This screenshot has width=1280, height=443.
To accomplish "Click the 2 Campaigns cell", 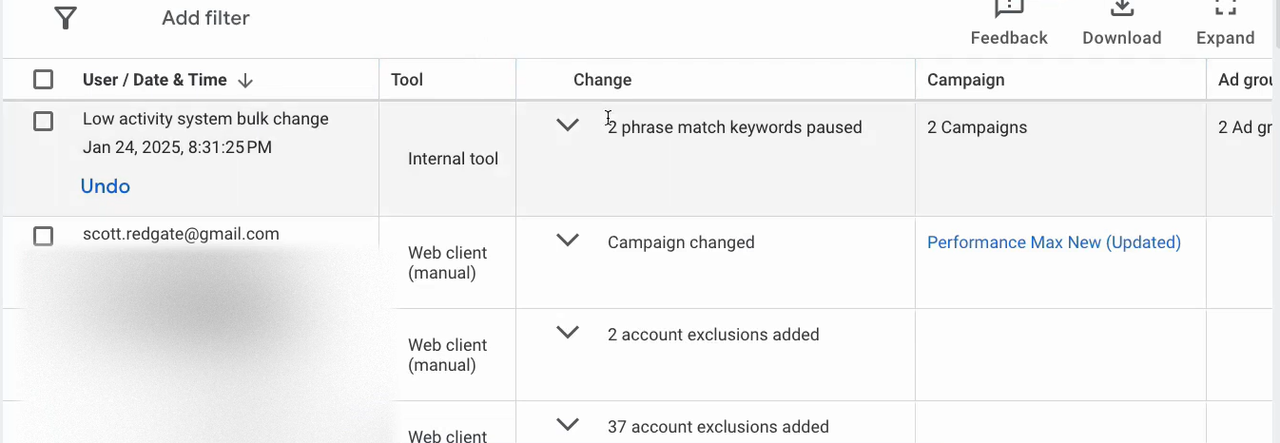I will (x=977, y=127).
